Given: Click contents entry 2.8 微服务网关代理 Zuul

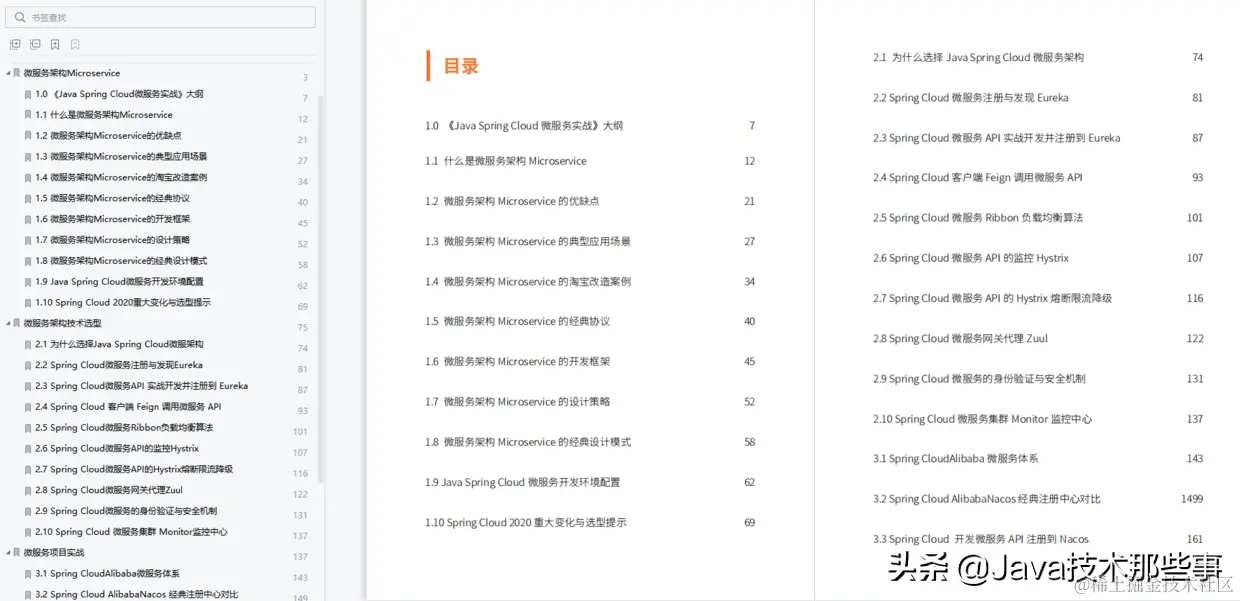Looking at the screenshot, I should click(x=960, y=339).
